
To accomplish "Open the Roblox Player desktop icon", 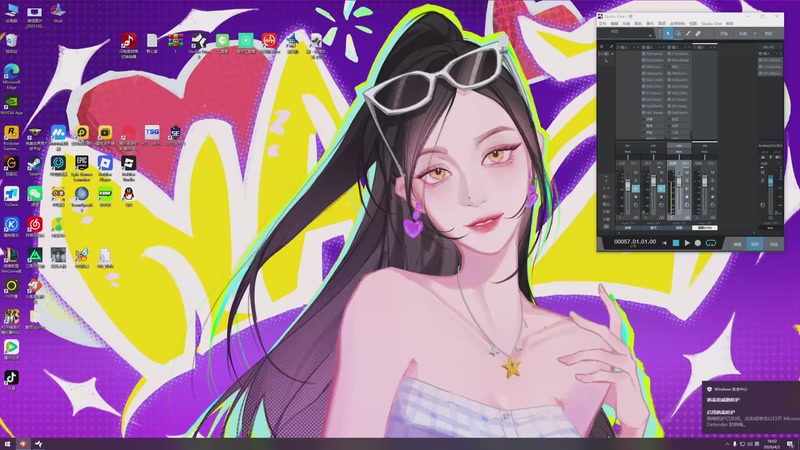I will click(105, 168).
